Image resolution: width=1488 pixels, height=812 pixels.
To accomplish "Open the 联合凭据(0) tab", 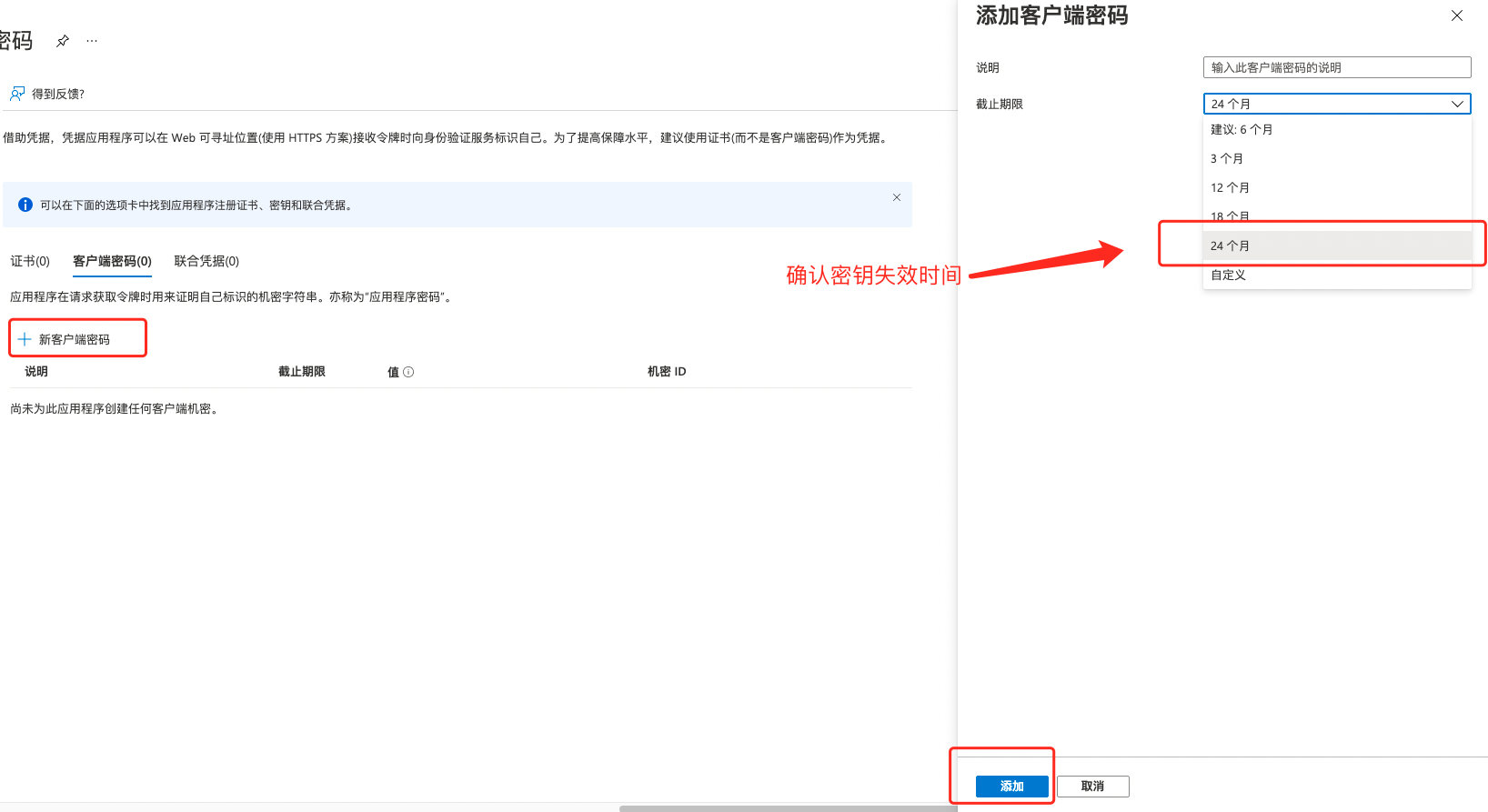I will click(x=206, y=261).
